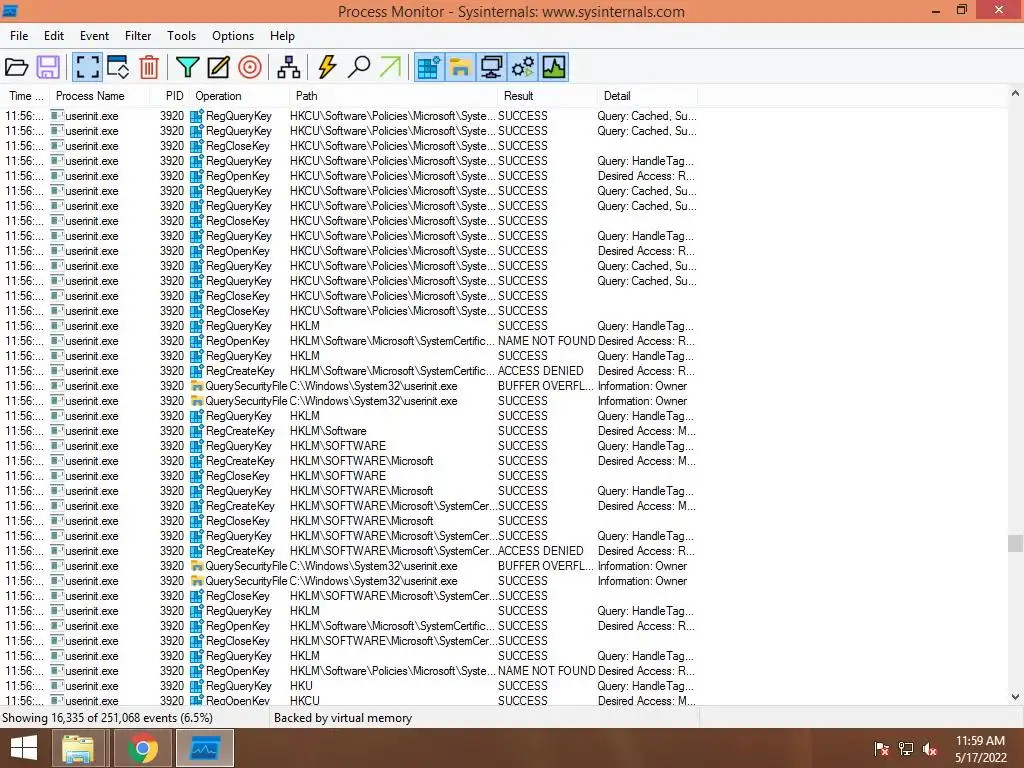Select the RegCreateKey HKLM\Software row
This screenshot has height=768, width=1024.
[x=351, y=431]
